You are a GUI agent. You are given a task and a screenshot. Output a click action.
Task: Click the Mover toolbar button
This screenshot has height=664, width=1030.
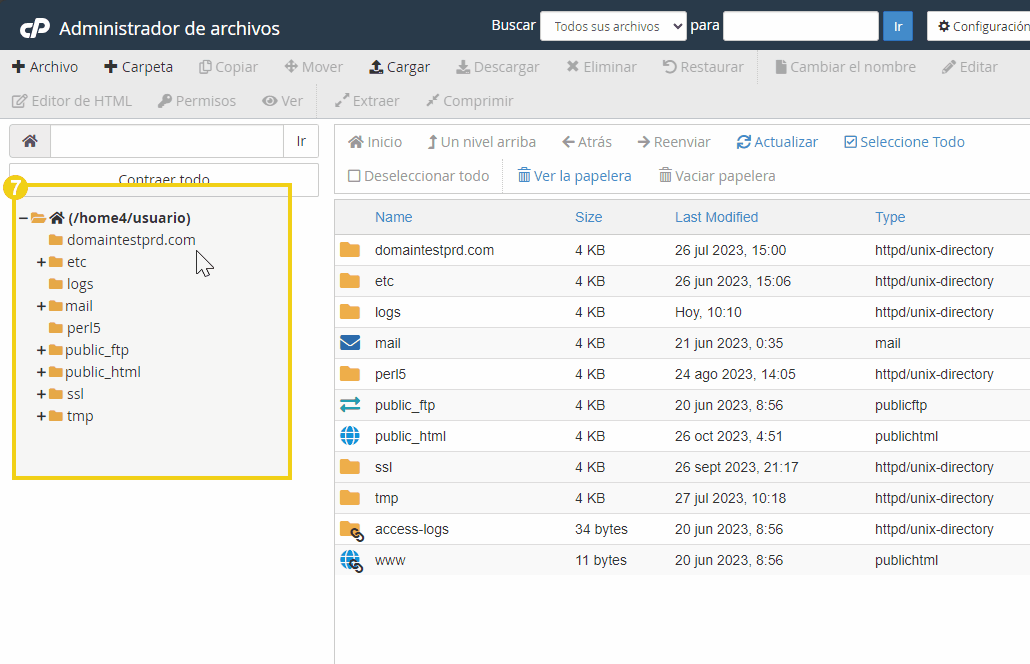313,67
